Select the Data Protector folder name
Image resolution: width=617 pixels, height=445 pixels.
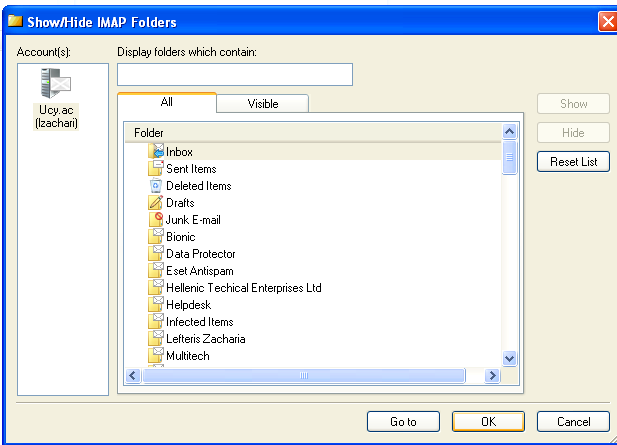201,254
